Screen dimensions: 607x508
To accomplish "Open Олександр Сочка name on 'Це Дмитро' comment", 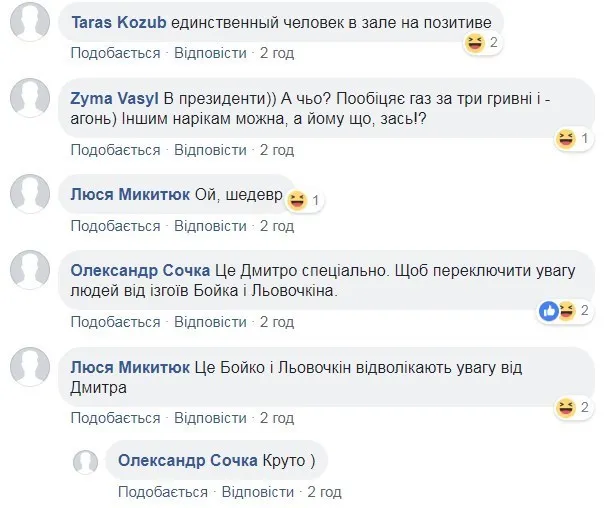I will 140,271.
